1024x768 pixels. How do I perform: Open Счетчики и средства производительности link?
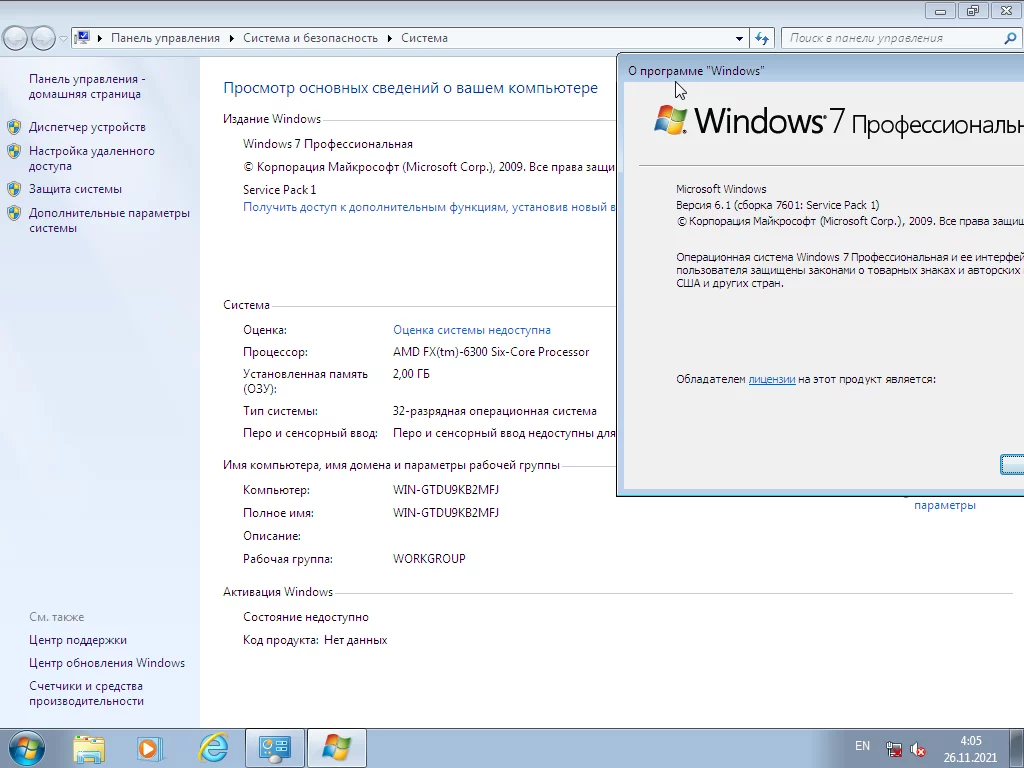[86, 693]
